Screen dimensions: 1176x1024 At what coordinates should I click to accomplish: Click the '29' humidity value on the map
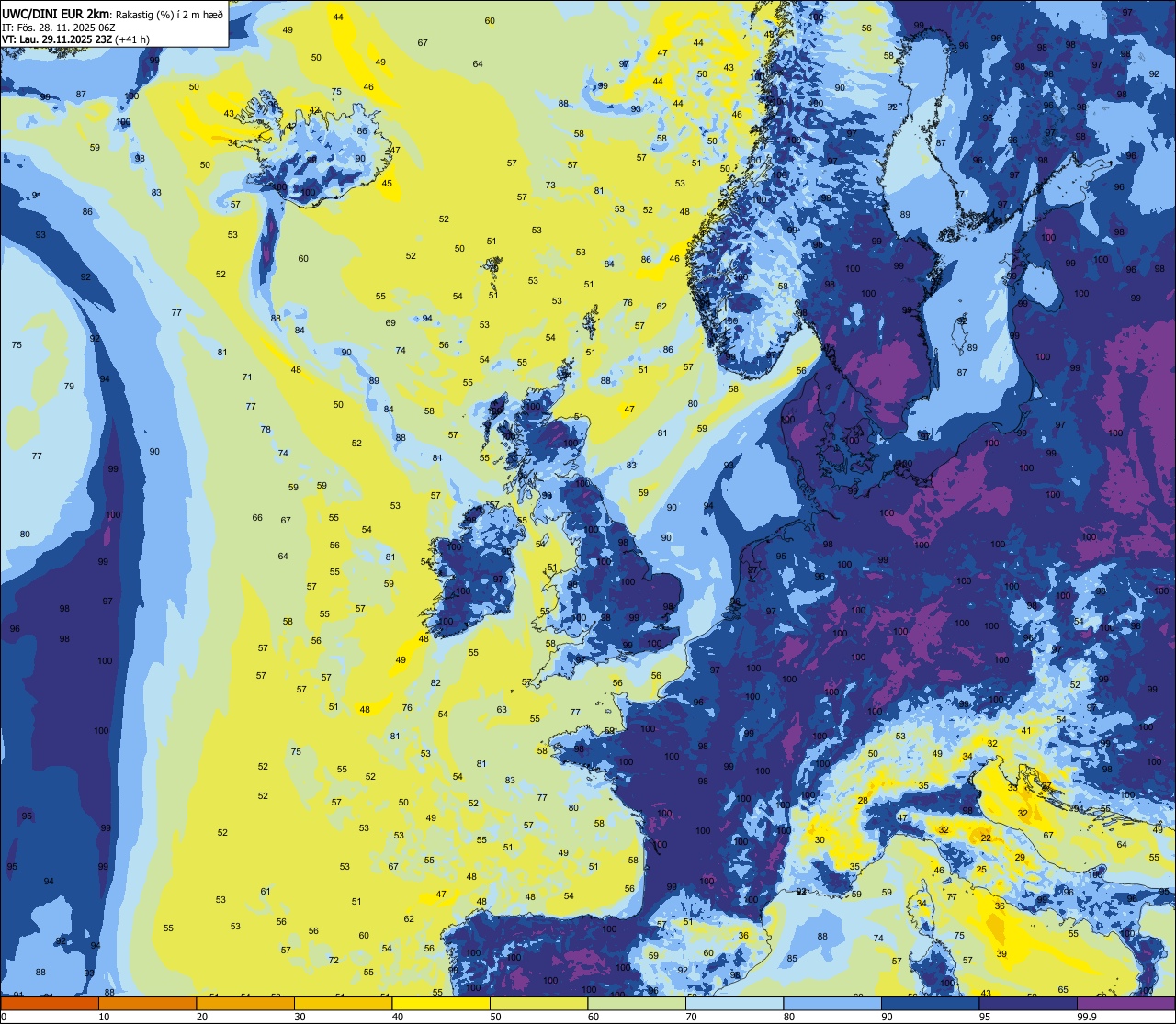pyautogui.click(x=1020, y=856)
